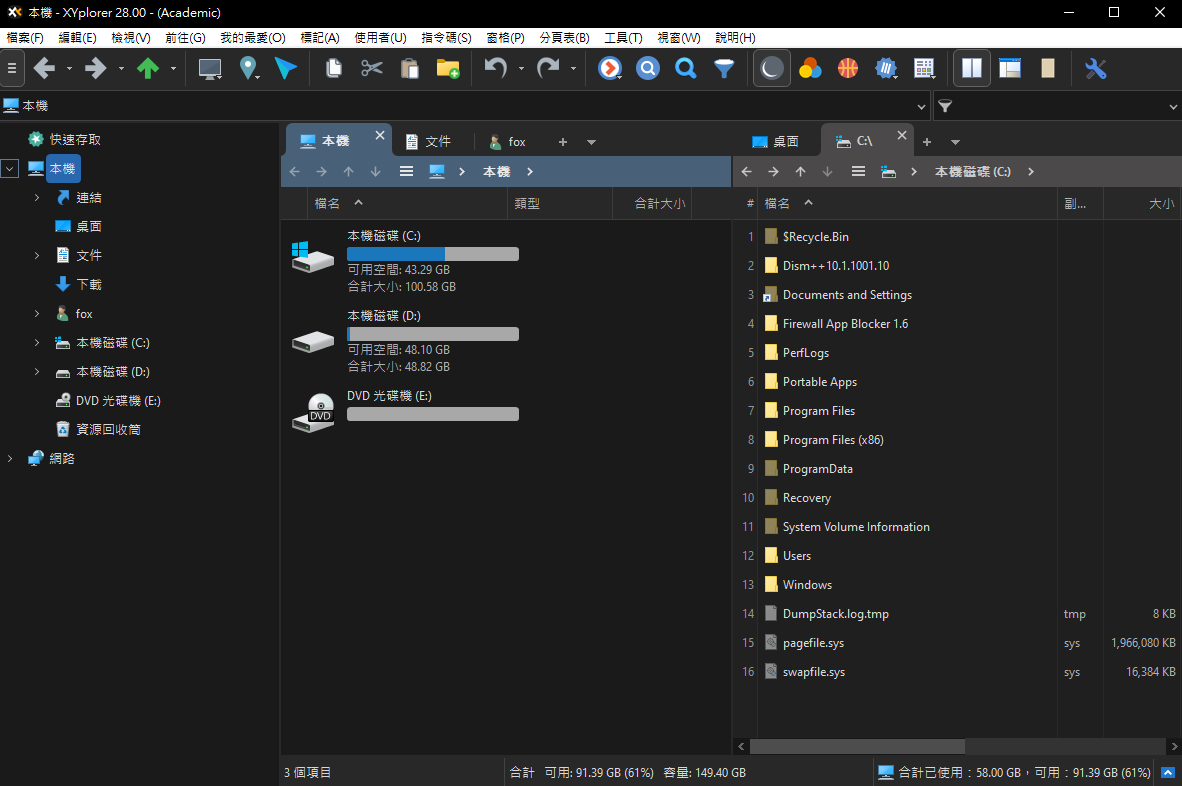The height and width of the screenshot is (786, 1182).
Task: Expand the 網路 node in the tree
Action: [x=10, y=459]
